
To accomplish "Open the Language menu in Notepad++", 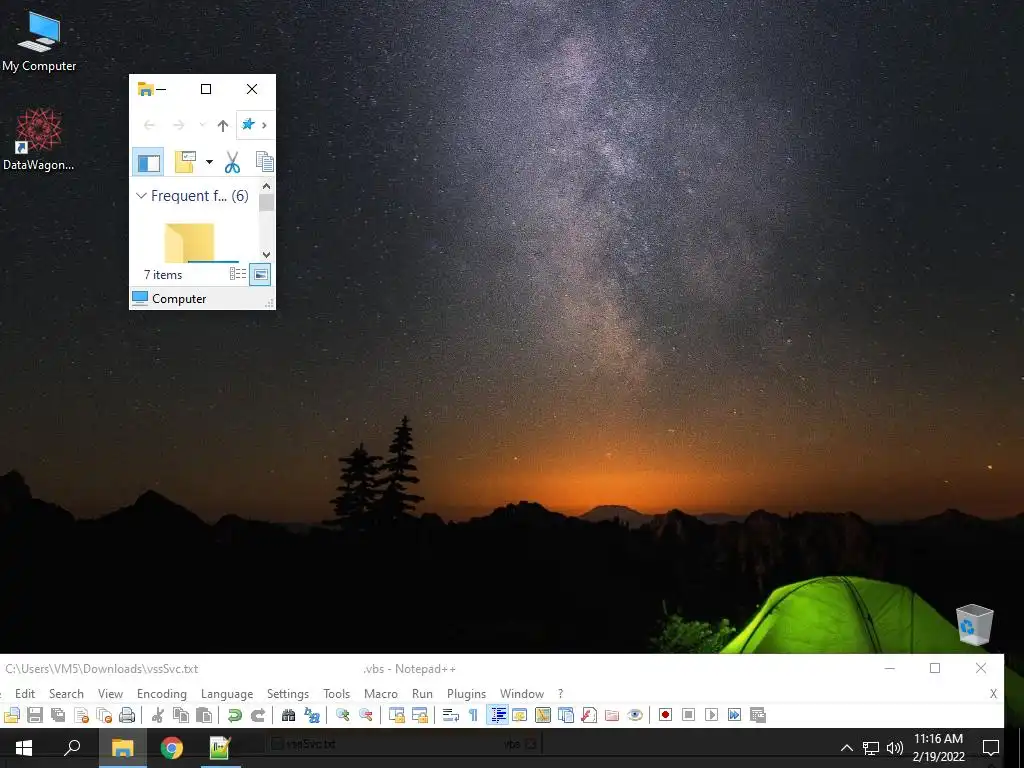I will coord(227,694).
